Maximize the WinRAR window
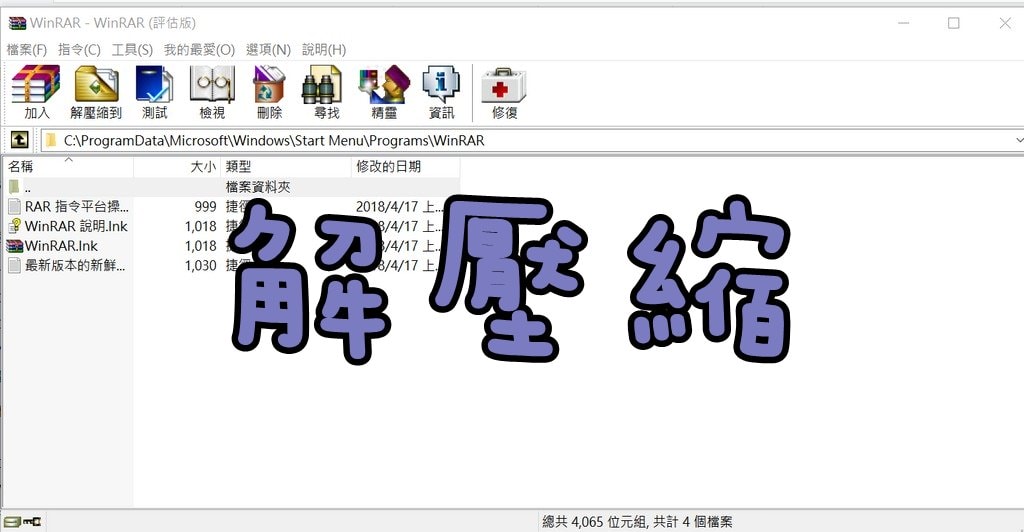The width and height of the screenshot is (1024, 532). (953, 23)
